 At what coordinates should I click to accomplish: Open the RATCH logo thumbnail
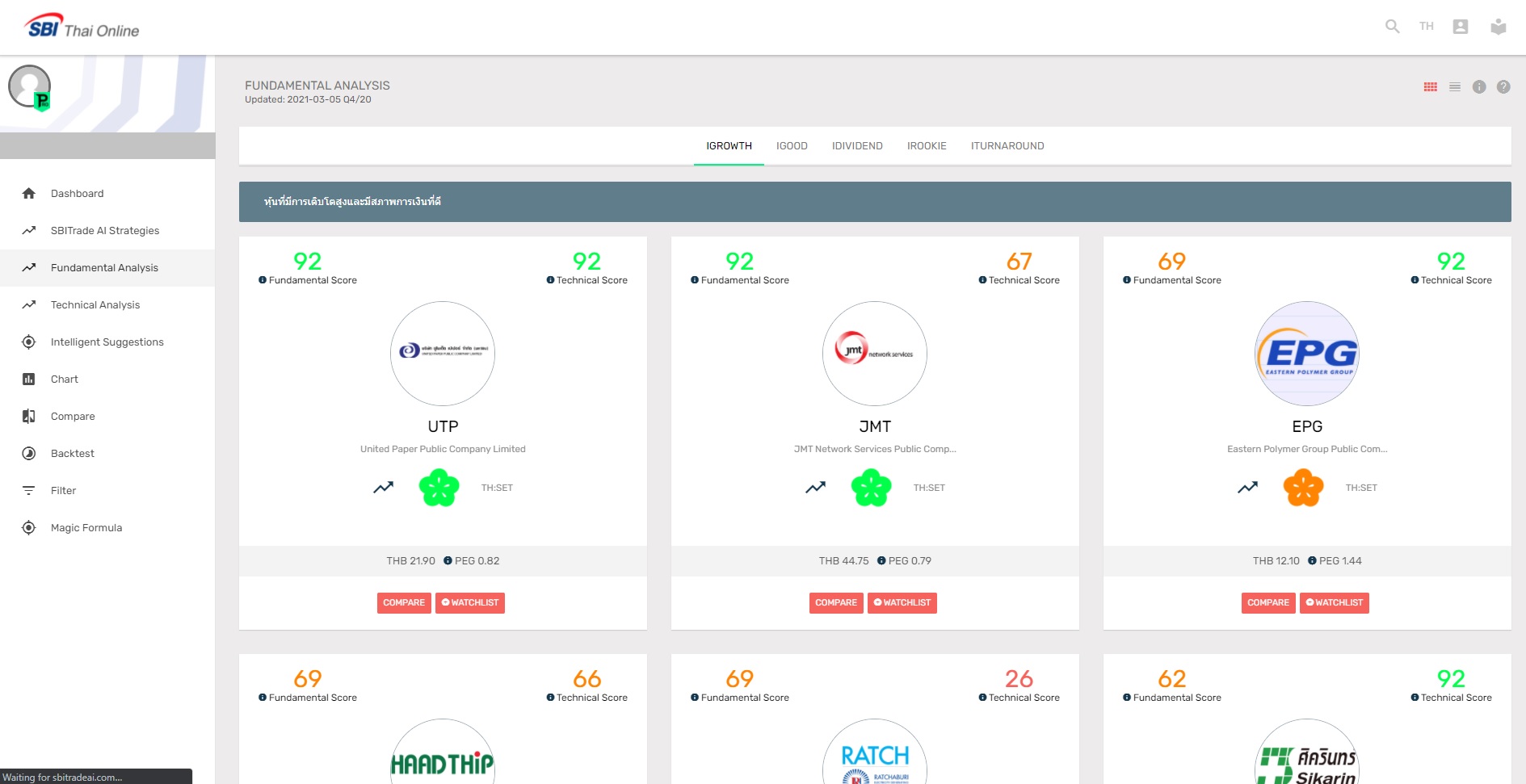coord(875,752)
